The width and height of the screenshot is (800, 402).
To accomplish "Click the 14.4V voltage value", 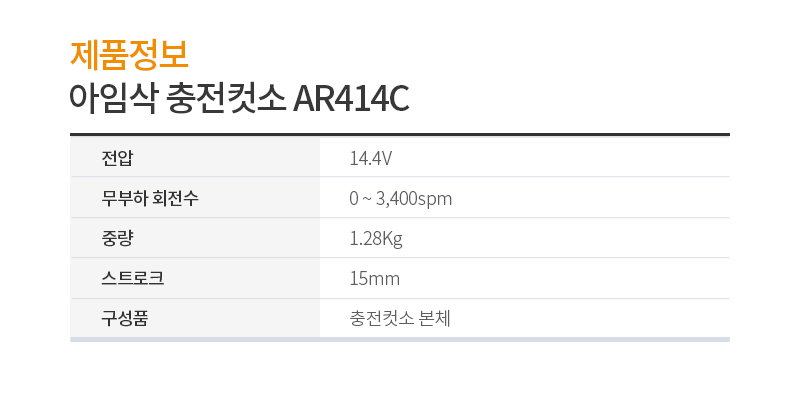I will coord(371,158).
